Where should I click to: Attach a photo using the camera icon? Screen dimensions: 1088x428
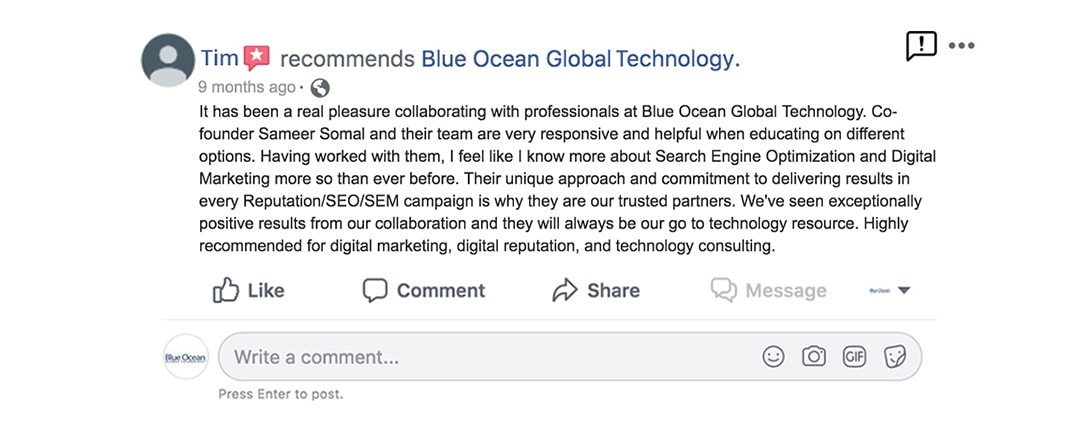813,357
